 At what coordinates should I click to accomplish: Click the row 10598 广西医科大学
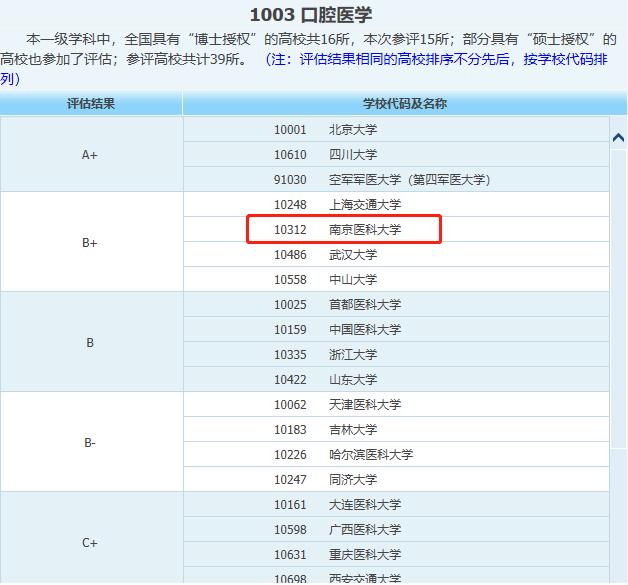coord(396,529)
